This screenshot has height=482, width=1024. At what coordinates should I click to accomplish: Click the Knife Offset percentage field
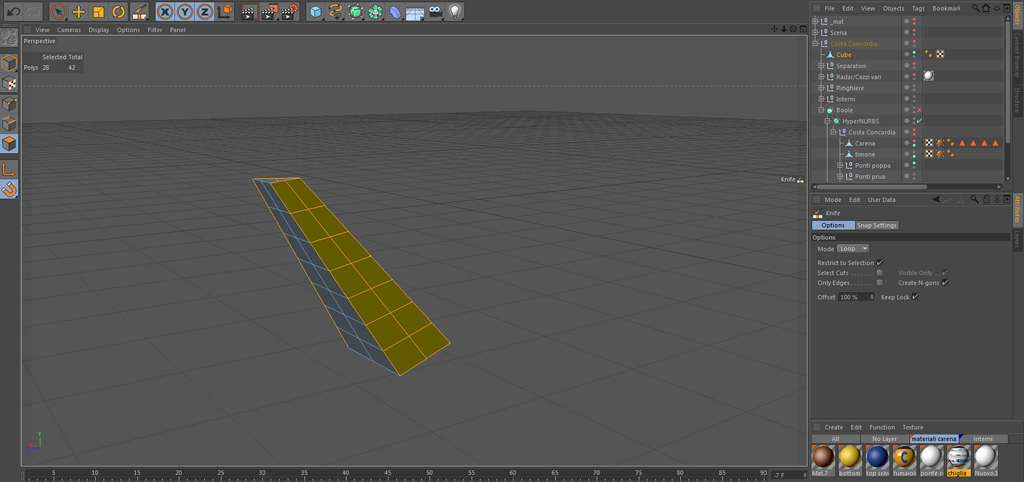pyautogui.click(x=855, y=297)
